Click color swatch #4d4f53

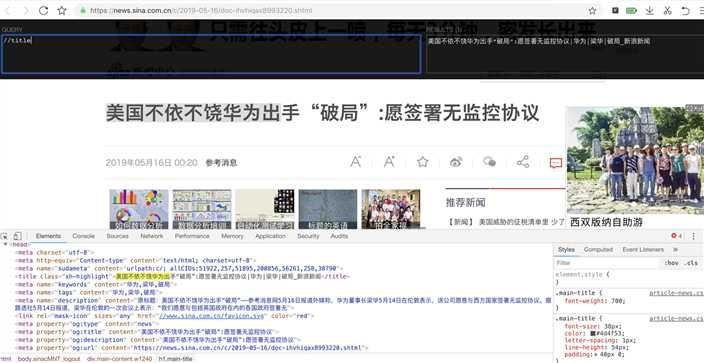click(593, 334)
